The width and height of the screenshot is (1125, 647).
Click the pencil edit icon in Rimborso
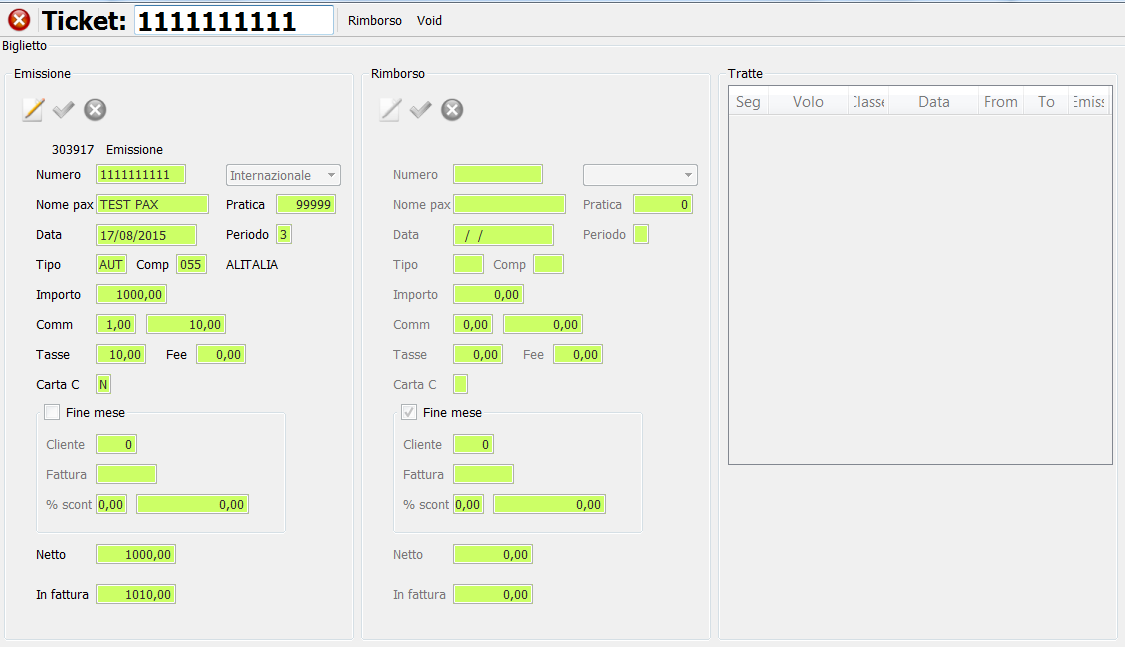tap(390, 110)
